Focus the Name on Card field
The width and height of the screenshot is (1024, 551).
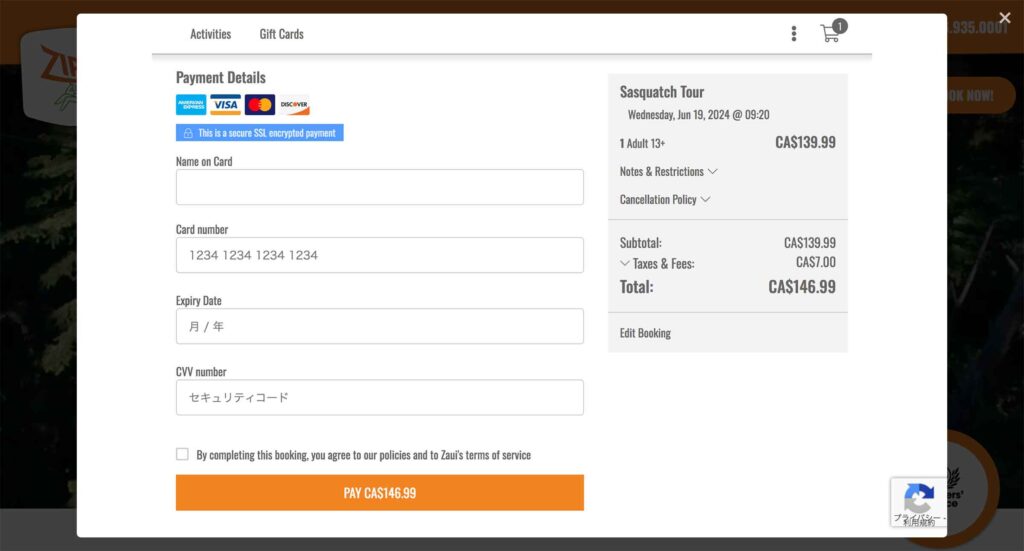click(x=380, y=187)
